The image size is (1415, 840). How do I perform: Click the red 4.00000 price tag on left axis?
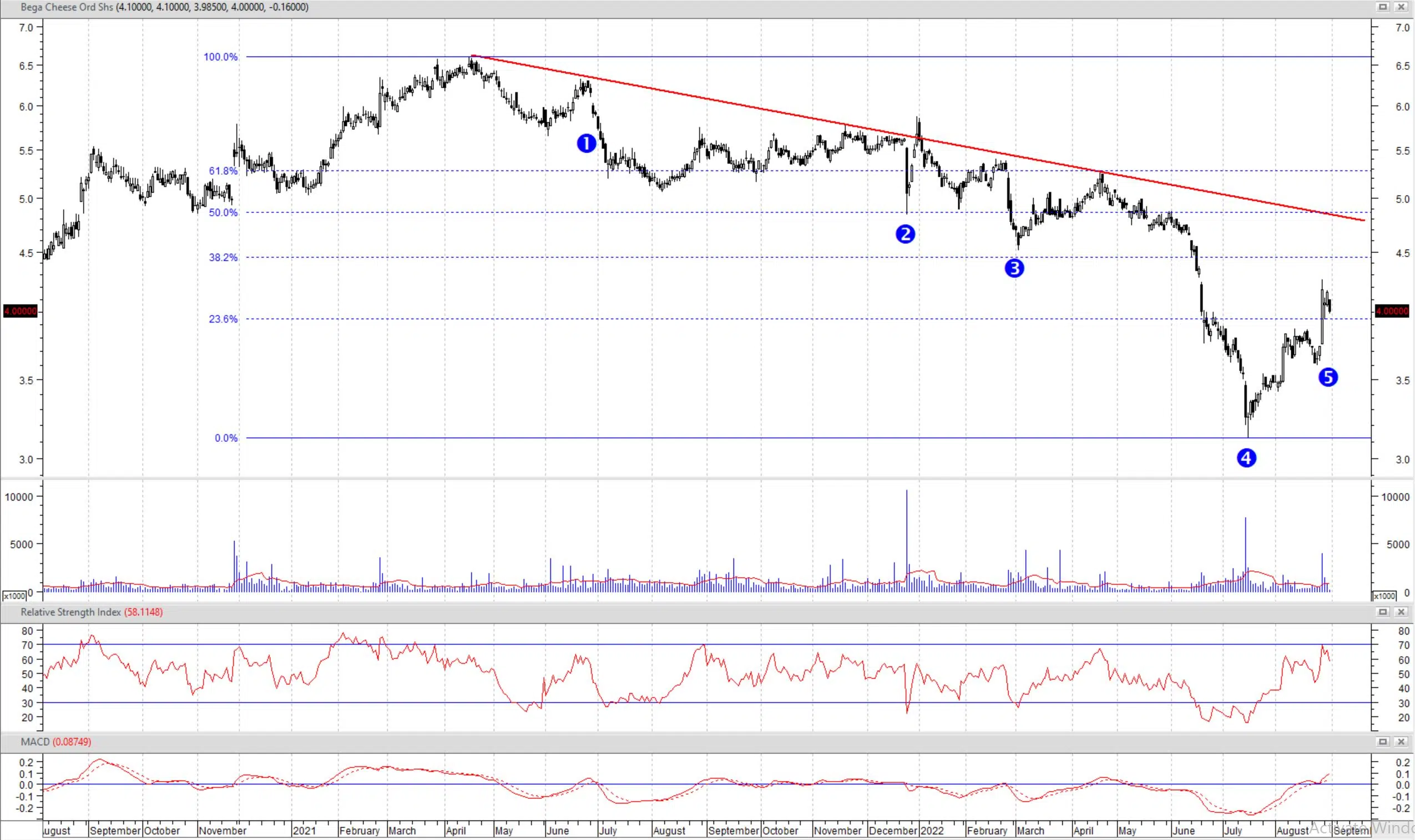point(21,311)
